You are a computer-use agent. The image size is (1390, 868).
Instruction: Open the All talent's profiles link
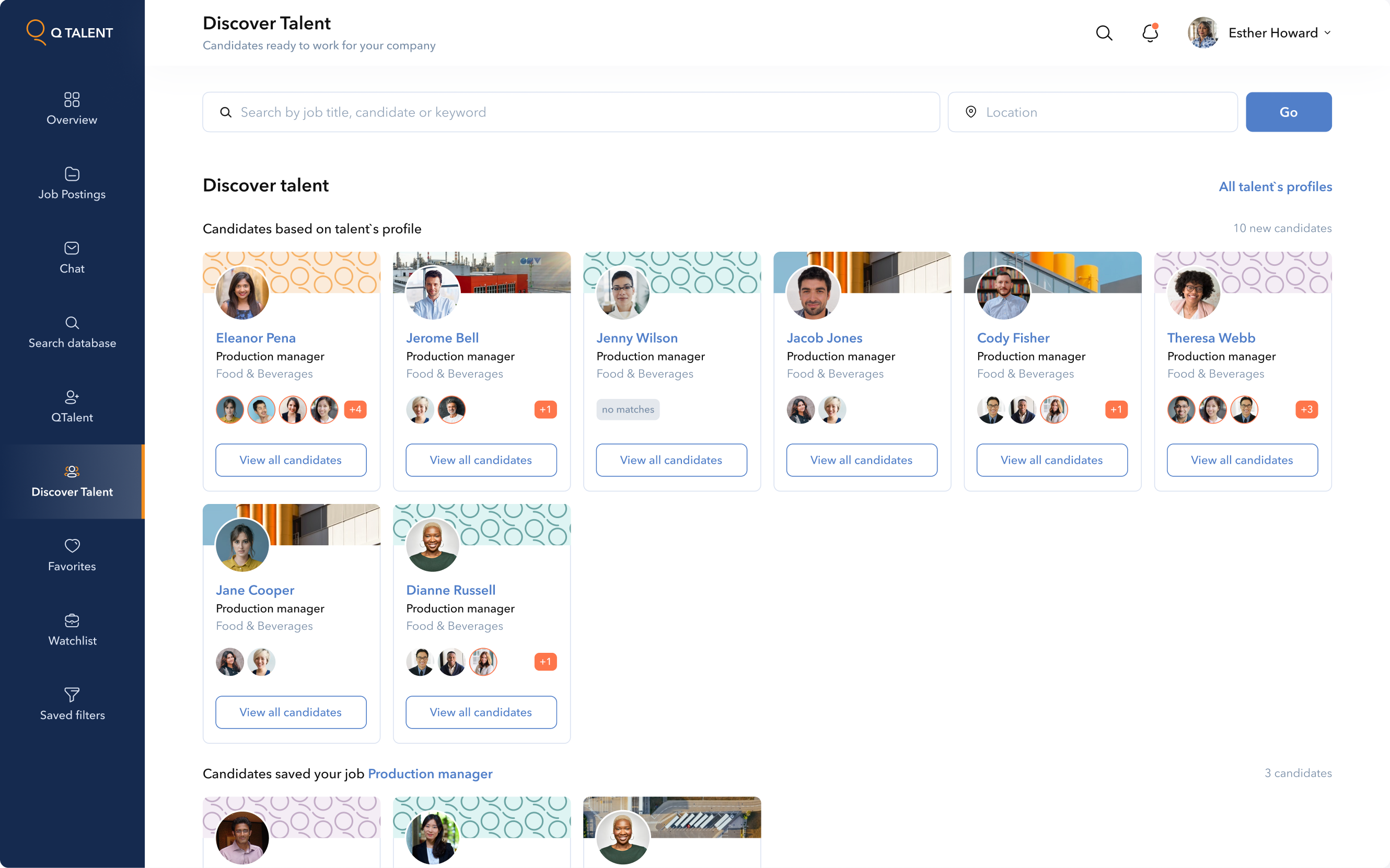1275,186
